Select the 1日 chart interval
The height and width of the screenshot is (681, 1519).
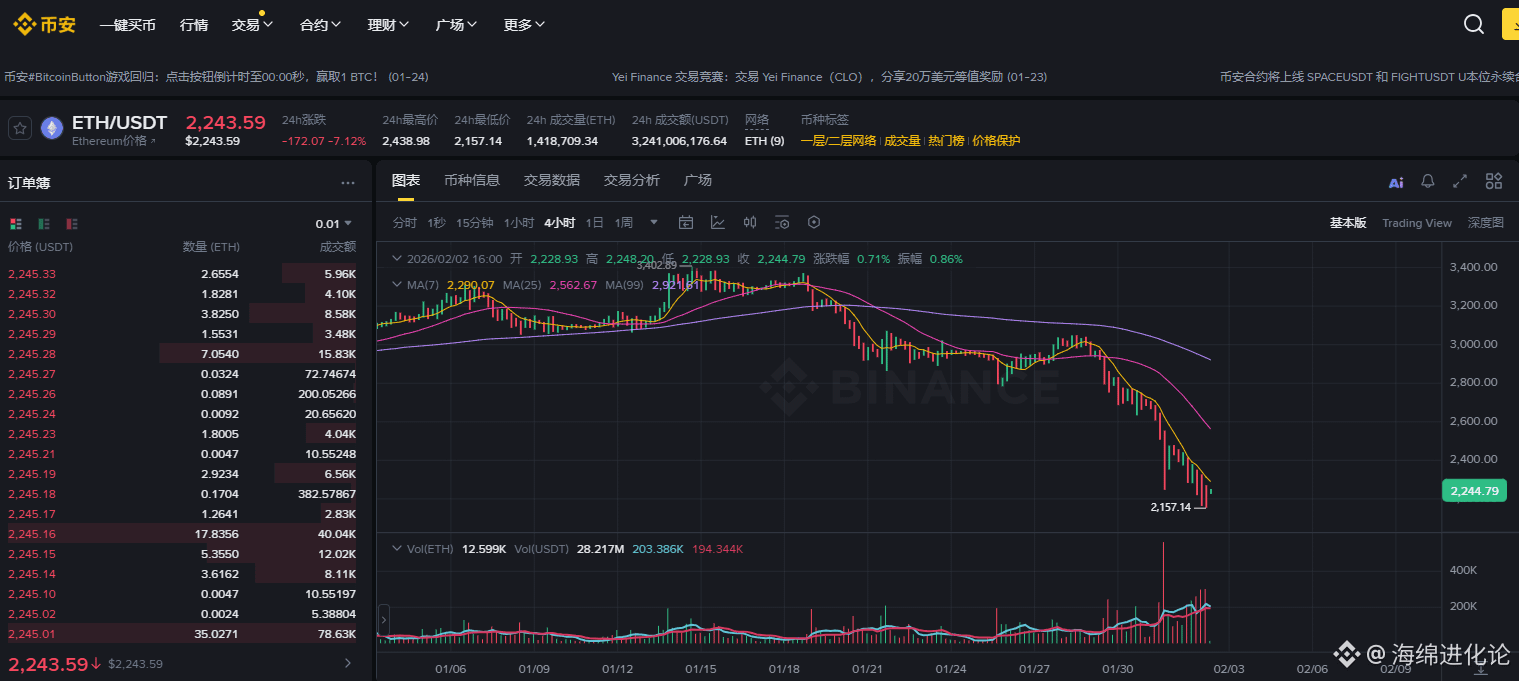594,222
